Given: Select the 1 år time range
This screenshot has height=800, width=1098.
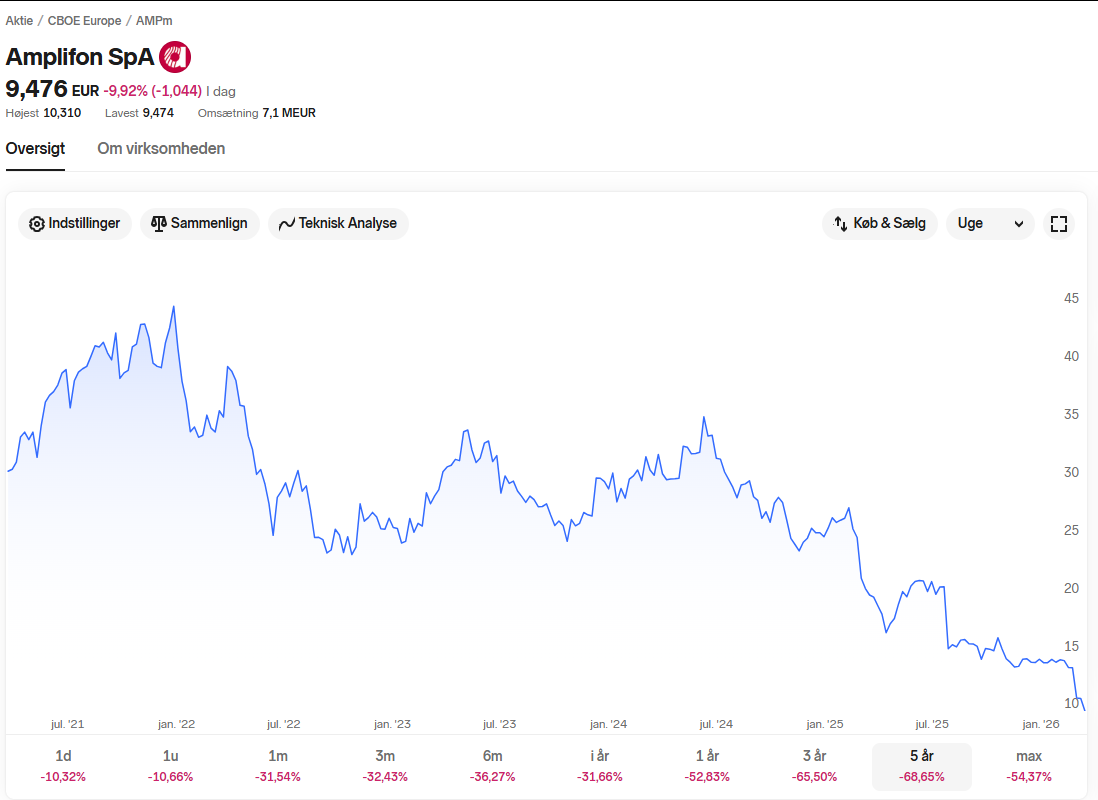Looking at the screenshot, I should tap(707, 766).
